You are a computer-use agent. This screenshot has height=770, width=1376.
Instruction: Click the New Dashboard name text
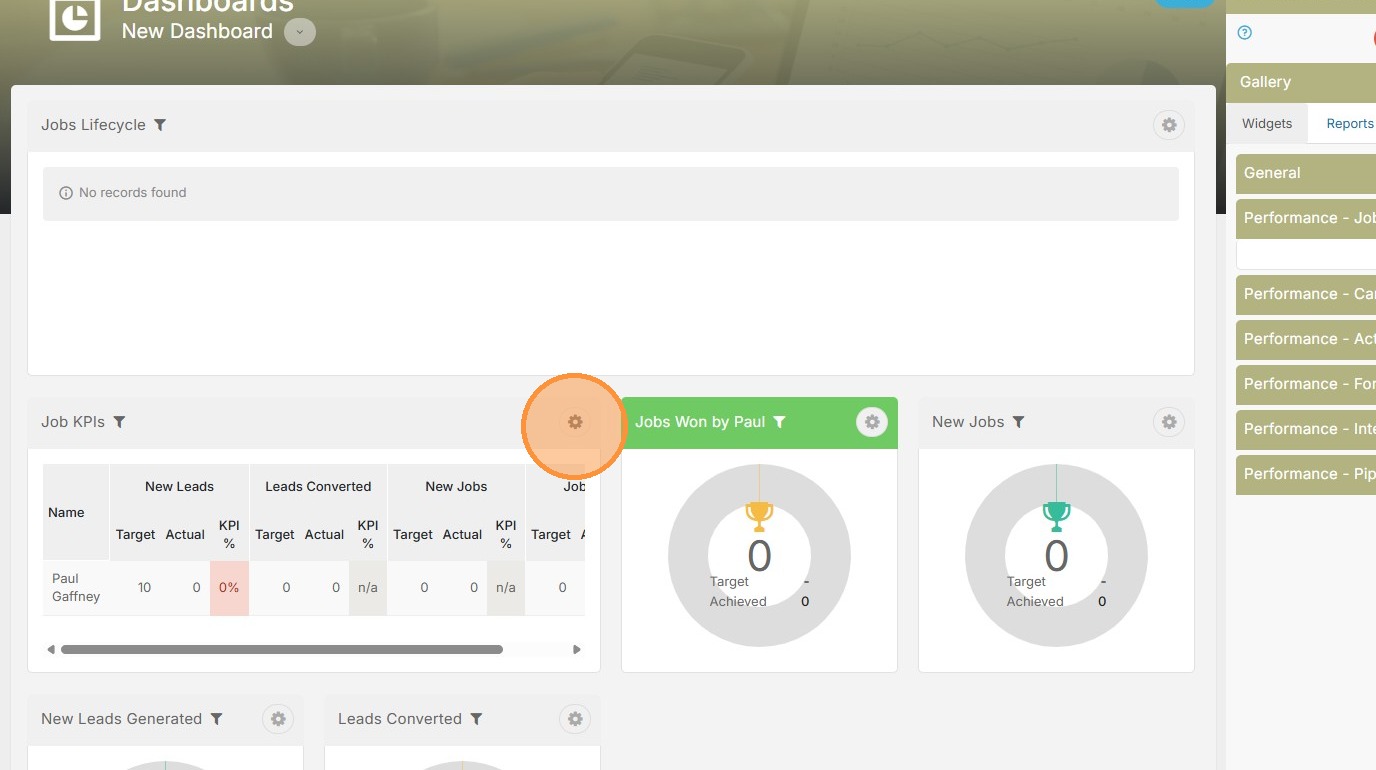pyautogui.click(x=197, y=32)
